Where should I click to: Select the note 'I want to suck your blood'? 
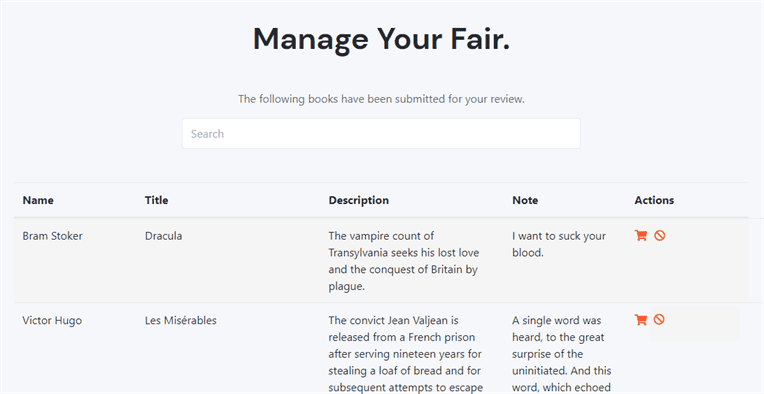click(x=559, y=244)
